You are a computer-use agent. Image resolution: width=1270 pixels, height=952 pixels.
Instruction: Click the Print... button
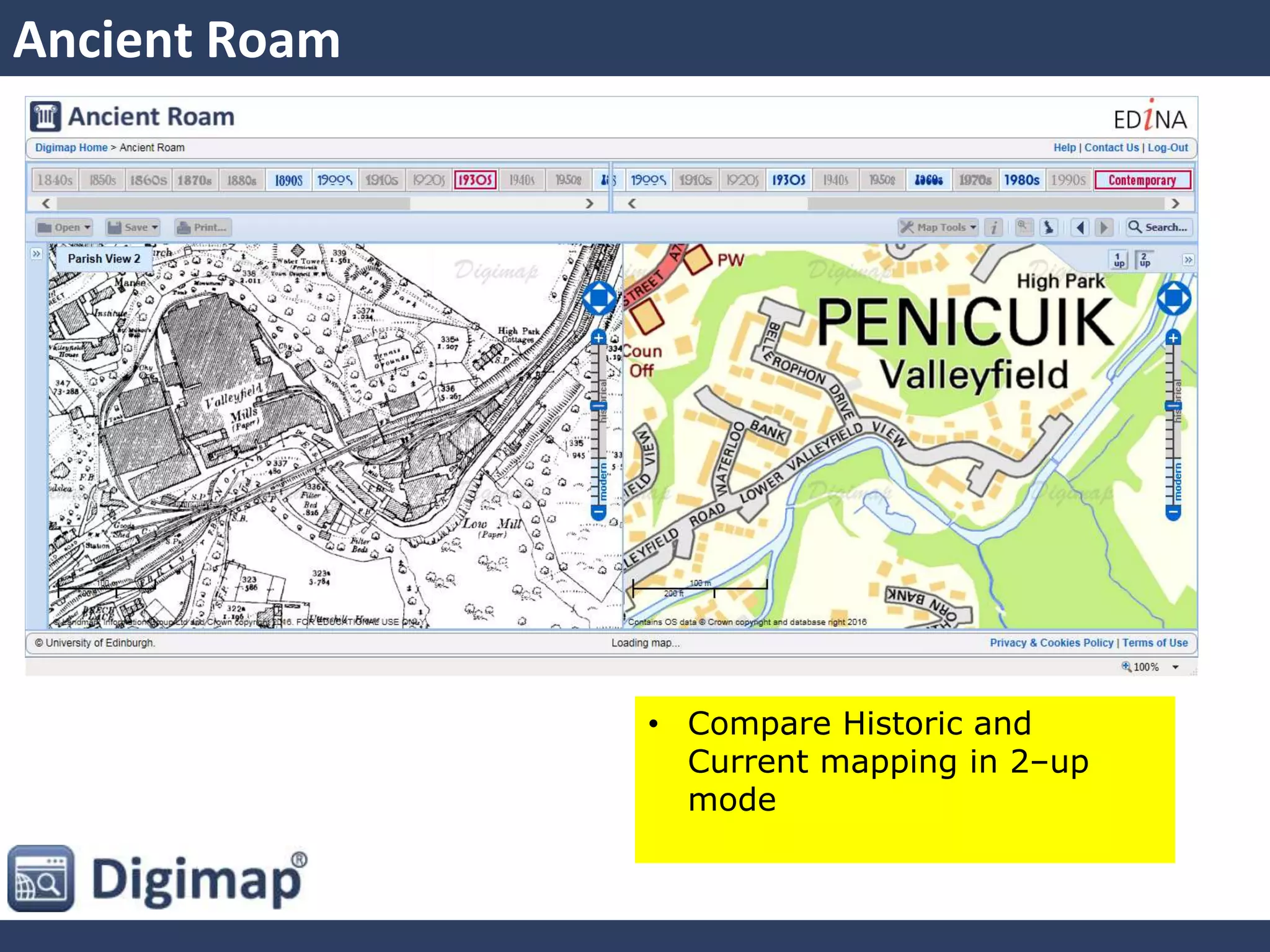(202, 227)
